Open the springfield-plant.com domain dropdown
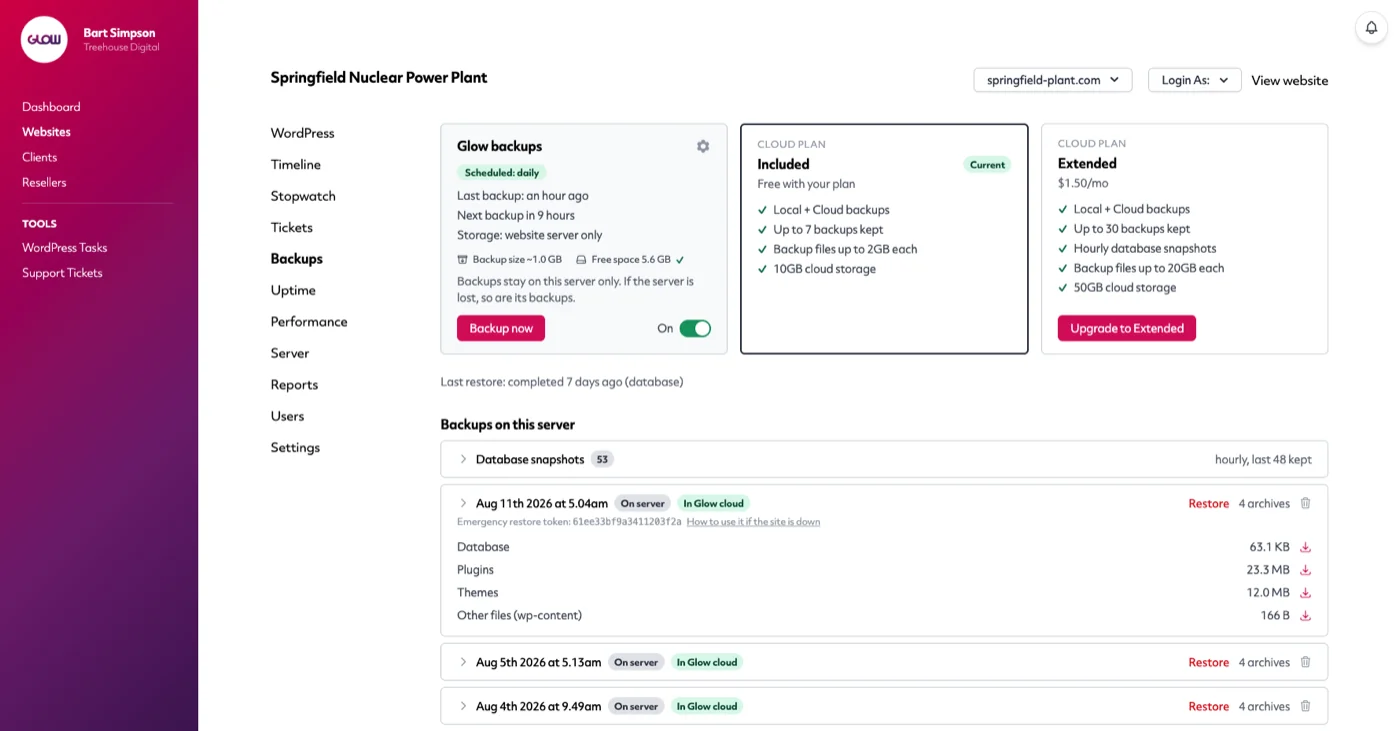This screenshot has width=1400, height=731. pos(1053,80)
